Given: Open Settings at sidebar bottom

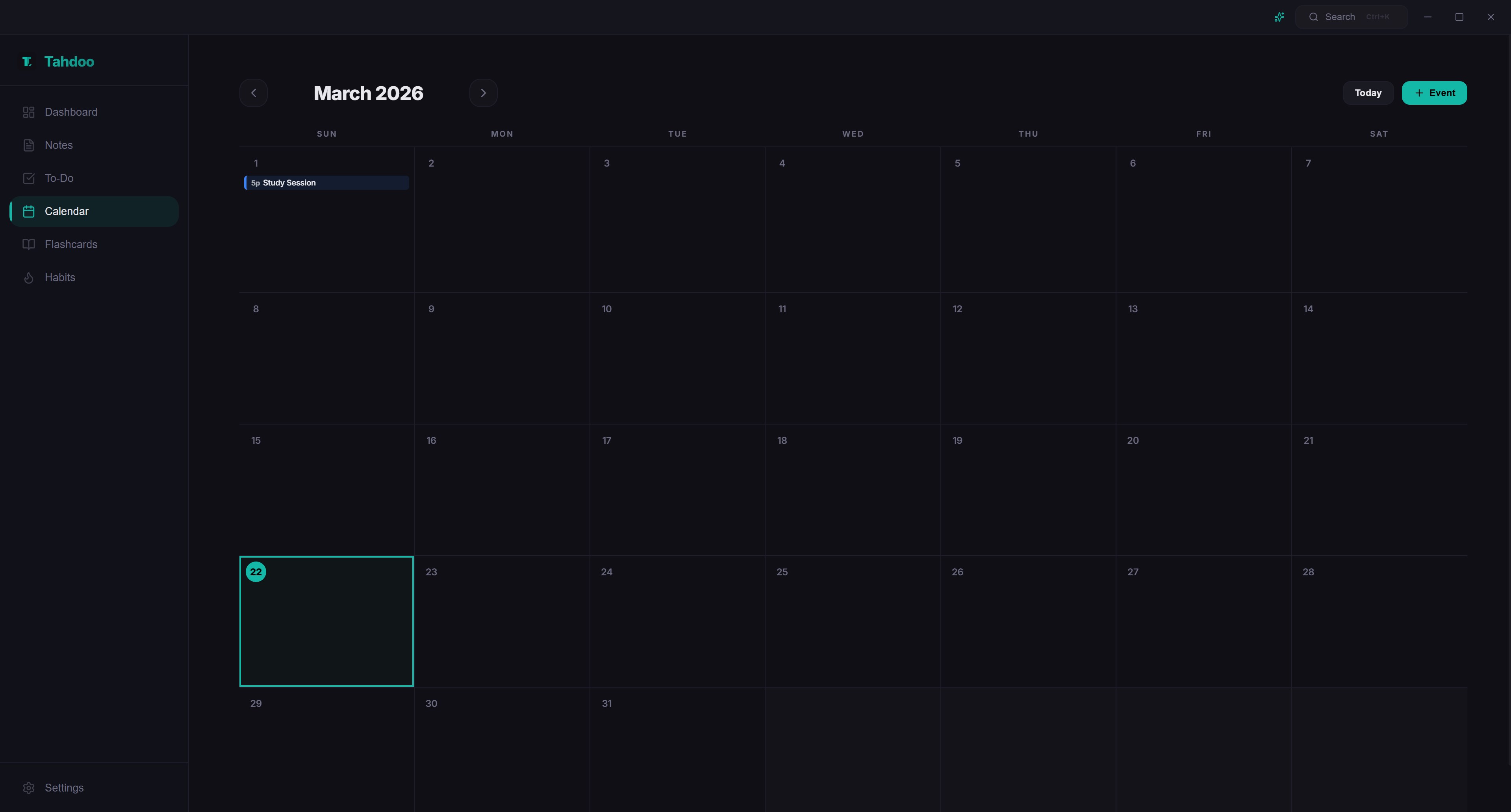Looking at the screenshot, I should click(x=94, y=788).
